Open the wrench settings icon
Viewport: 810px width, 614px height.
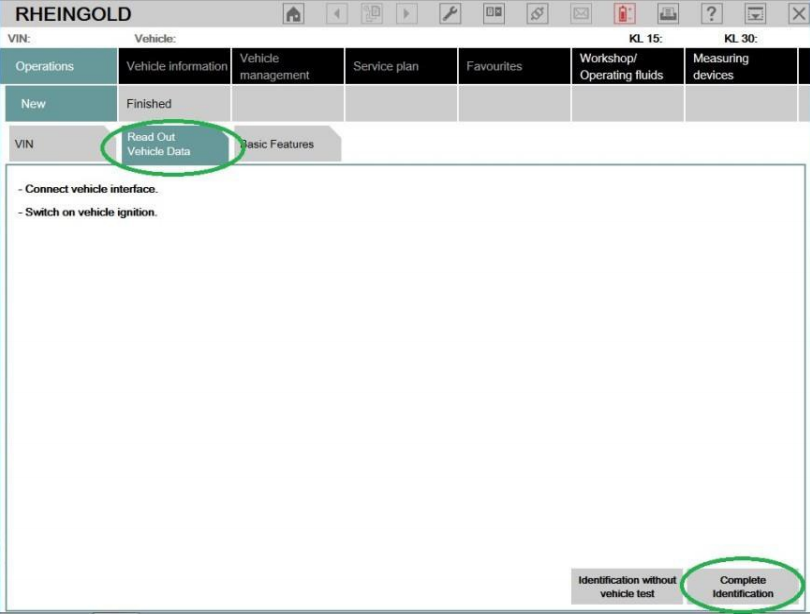point(449,13)
